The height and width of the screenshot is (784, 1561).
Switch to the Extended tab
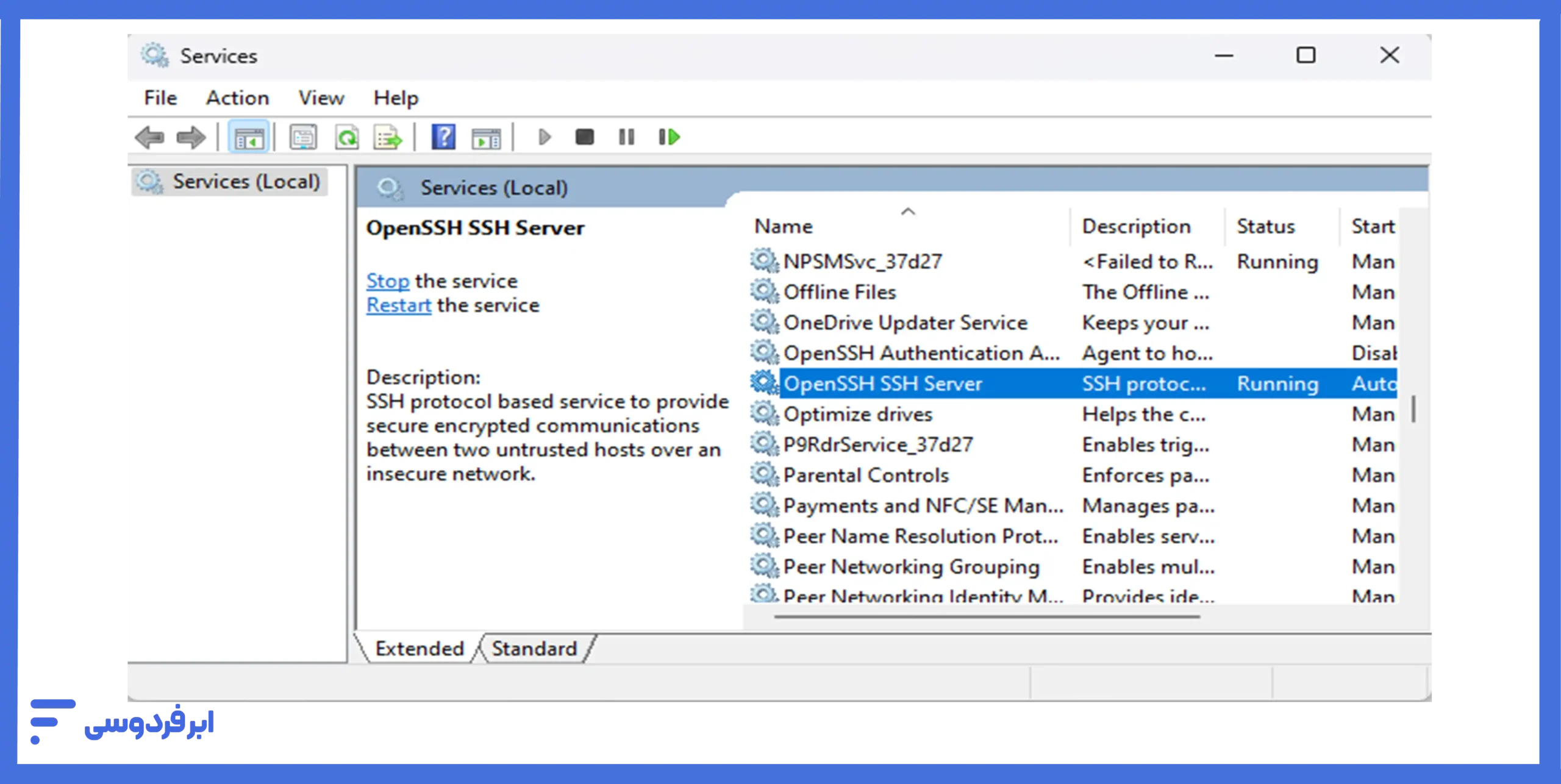click(419, 648)
